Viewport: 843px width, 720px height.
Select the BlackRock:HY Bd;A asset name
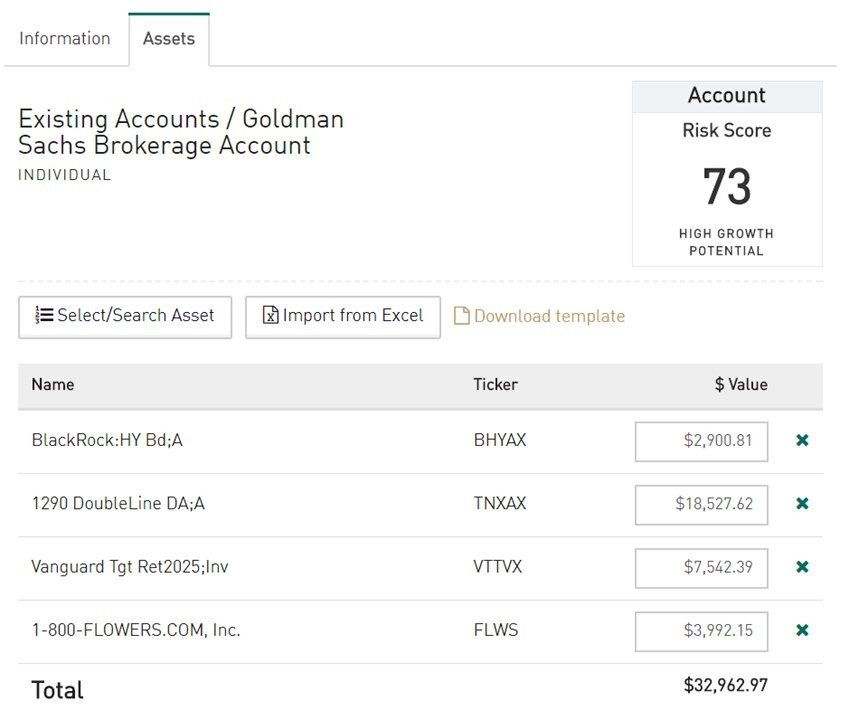(107, 440)
